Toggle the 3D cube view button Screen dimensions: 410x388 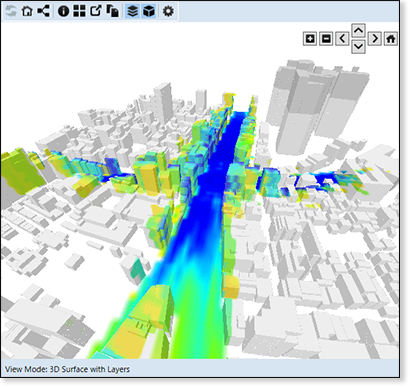click(149, 11)
